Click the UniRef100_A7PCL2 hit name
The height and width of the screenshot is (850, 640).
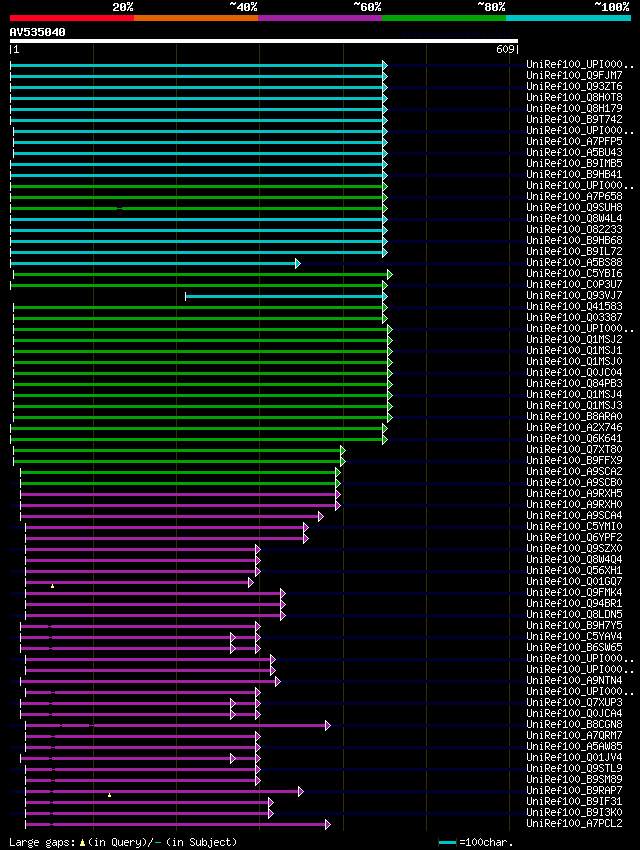(x=574, y=823)
